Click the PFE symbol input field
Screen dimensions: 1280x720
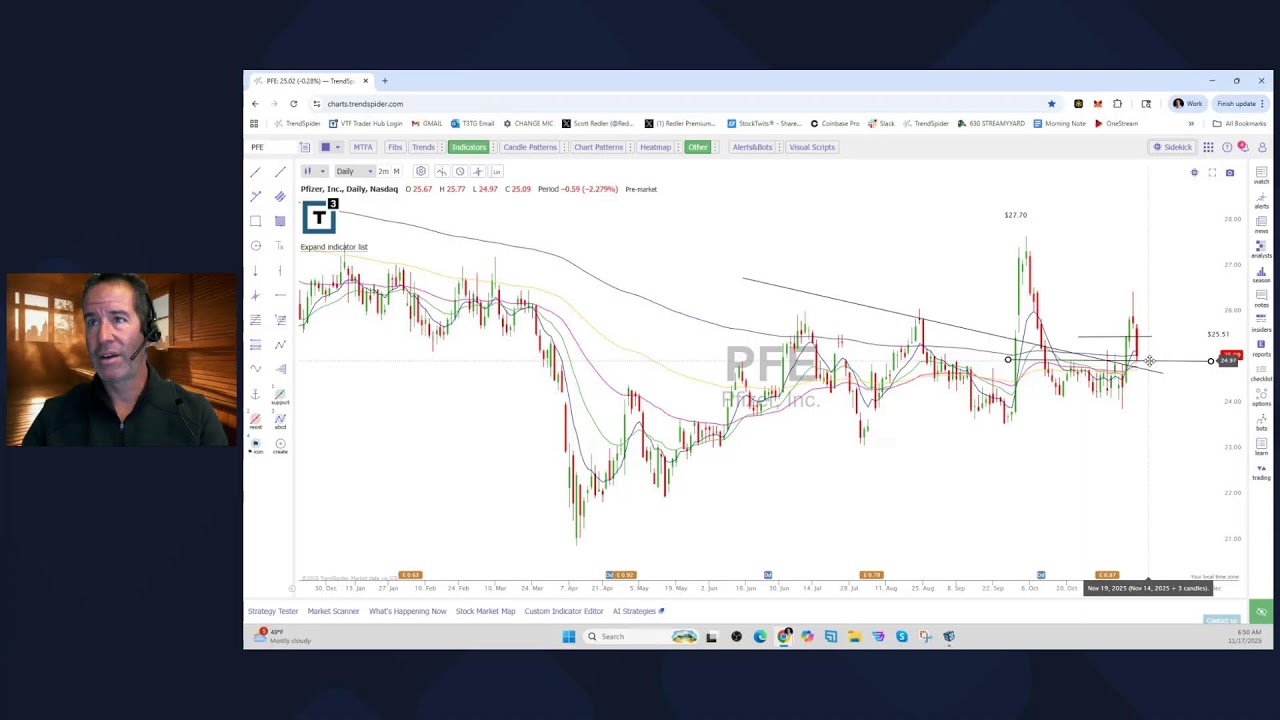[272, 147]
